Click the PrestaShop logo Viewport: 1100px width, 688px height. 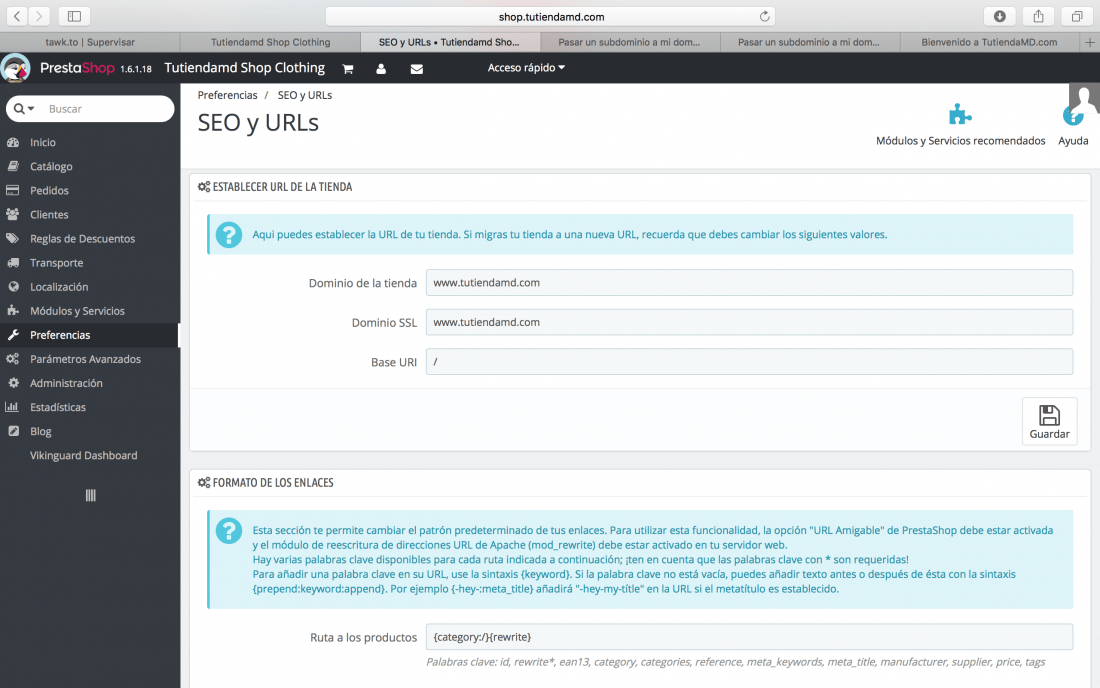77,68
